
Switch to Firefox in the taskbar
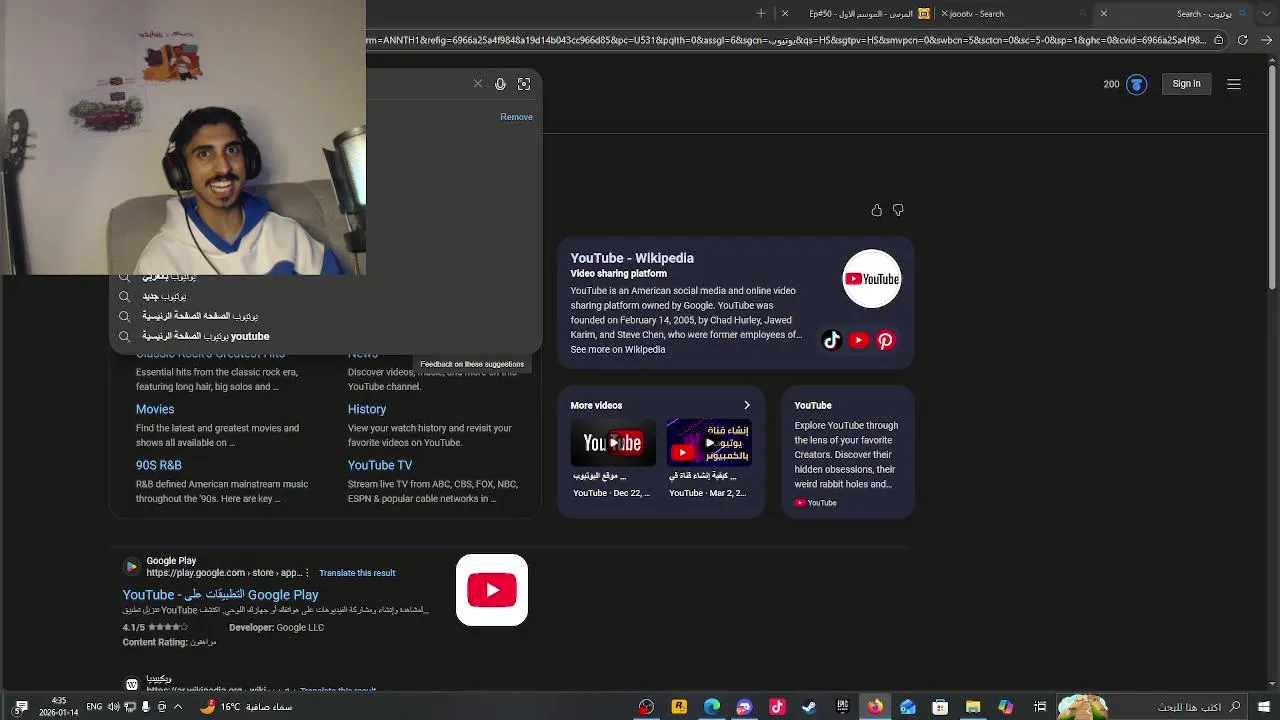[875, 707]
